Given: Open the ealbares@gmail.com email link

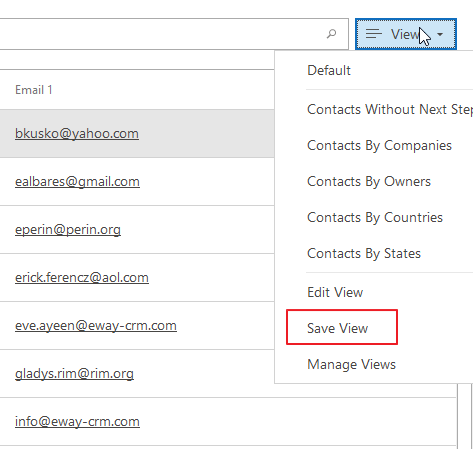Looking at the screenshot, I should (77, 181).
